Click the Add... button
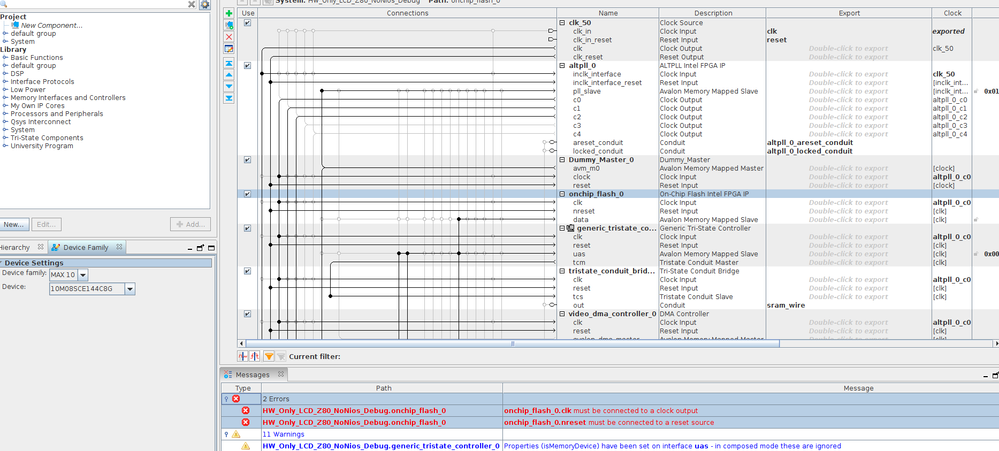The height and width of the screenshot is (451, 999). pyautogui.click(x=190, y=225)
